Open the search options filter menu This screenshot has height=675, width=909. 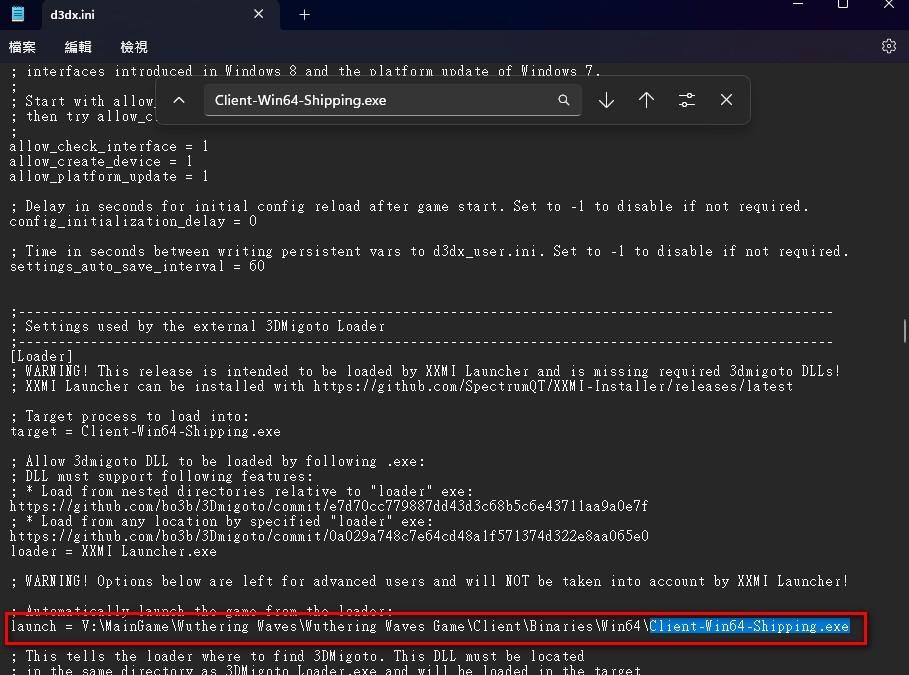click(686, 100)
